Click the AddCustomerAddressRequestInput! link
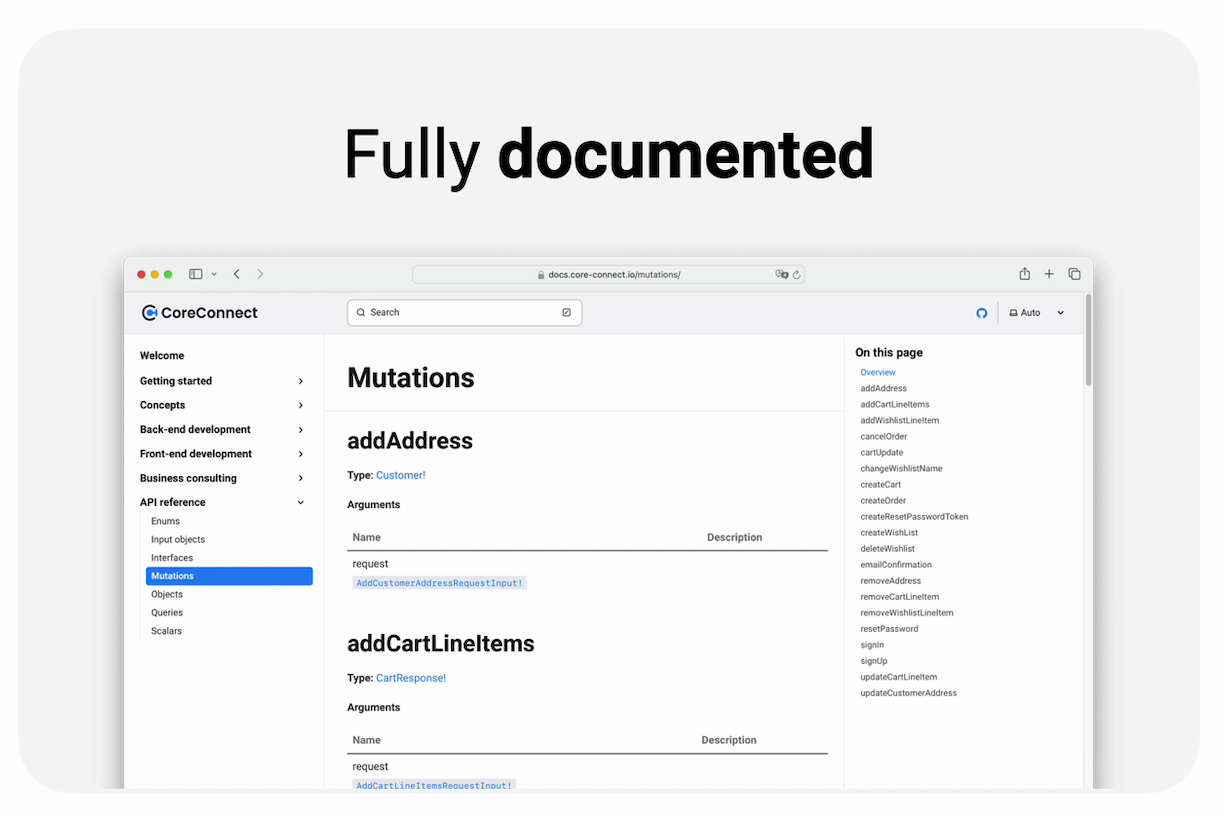 [x=439, y=583]
